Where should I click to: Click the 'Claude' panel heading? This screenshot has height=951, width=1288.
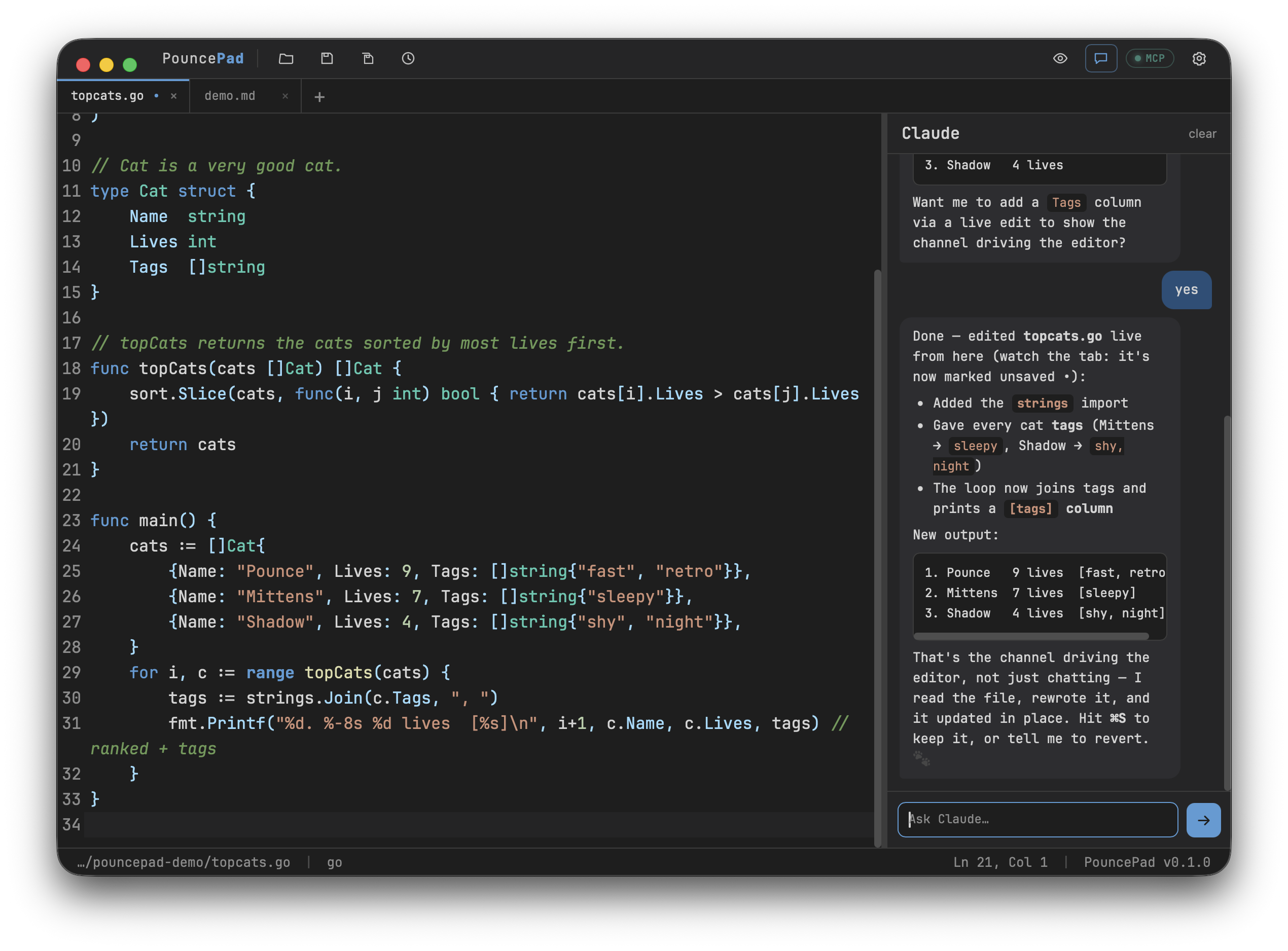(x=931, y=133)
